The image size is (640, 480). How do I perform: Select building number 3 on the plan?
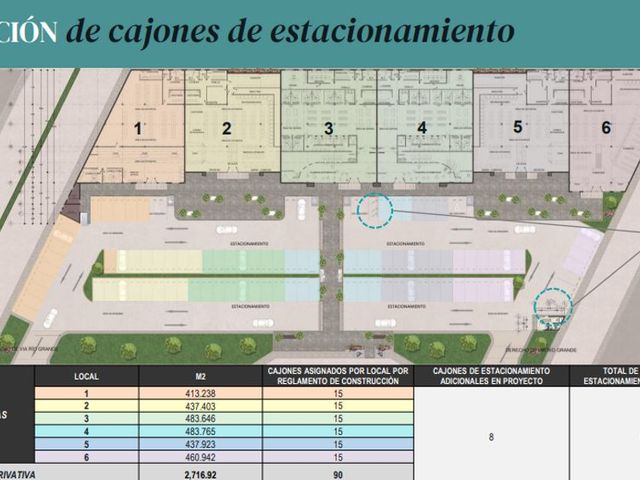[x=329, y=129]
